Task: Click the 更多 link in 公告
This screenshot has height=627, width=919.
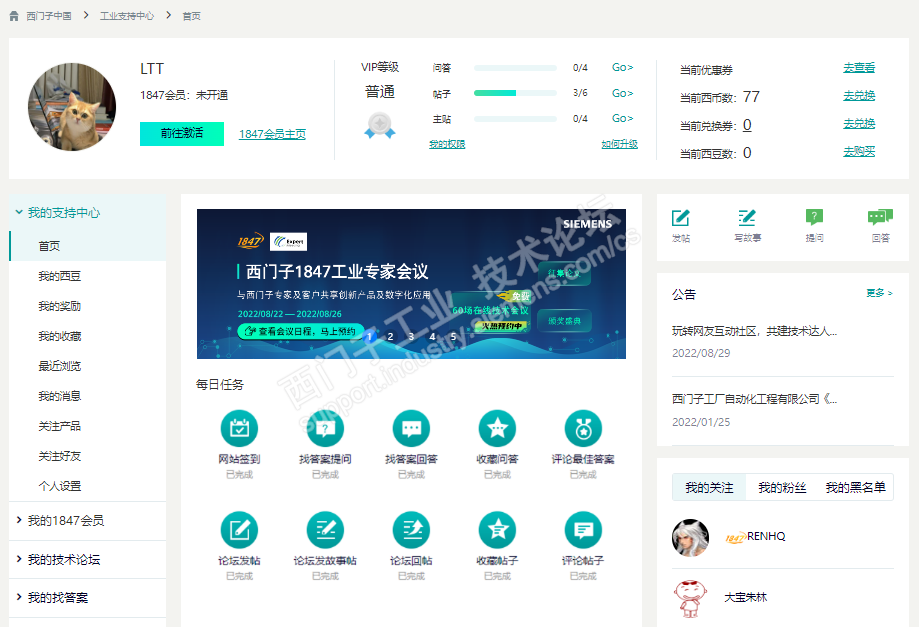Action: click(879, 293)
